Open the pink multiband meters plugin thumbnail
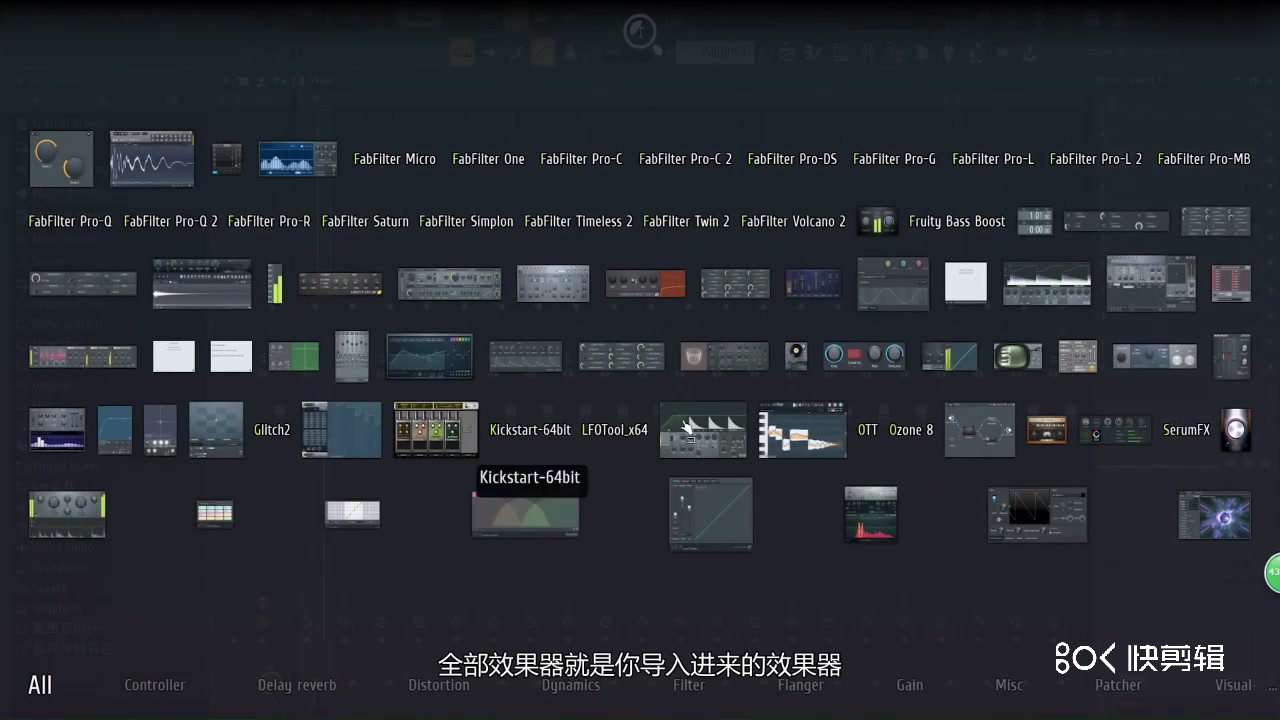The width and height of the screenshot is (1280, 720). tap(83, 357)
